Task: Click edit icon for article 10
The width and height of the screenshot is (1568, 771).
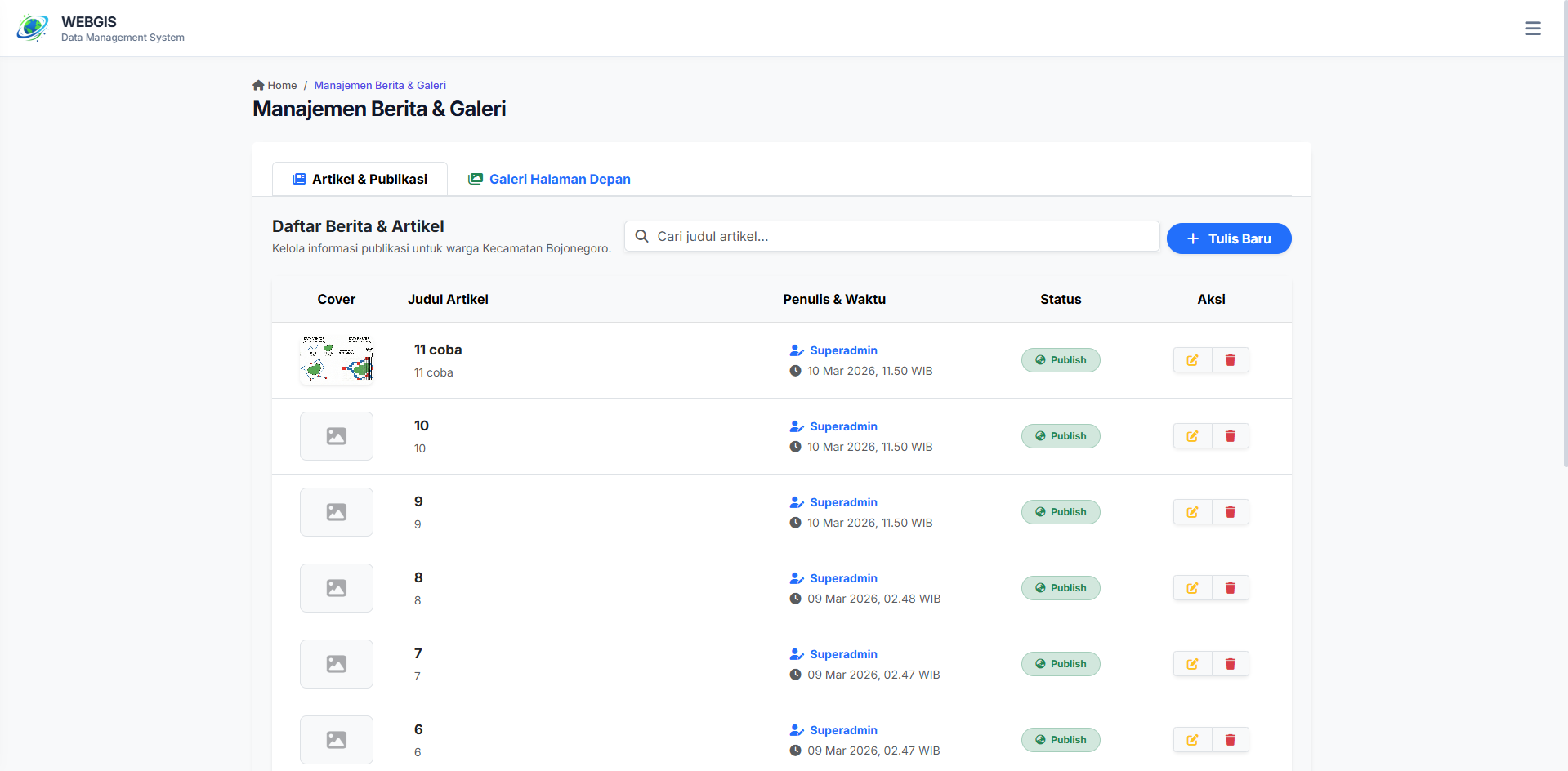Action: click(1192, 436)
